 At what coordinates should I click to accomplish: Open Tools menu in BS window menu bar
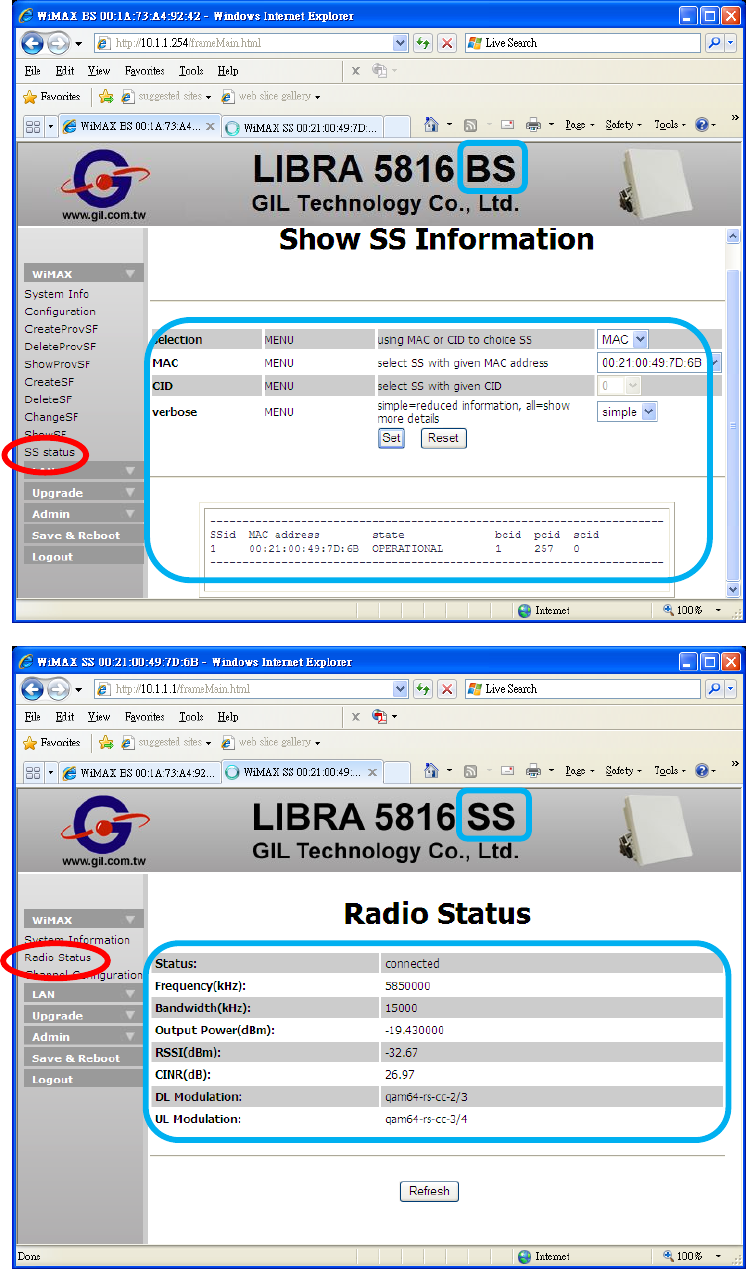point(191,71)
